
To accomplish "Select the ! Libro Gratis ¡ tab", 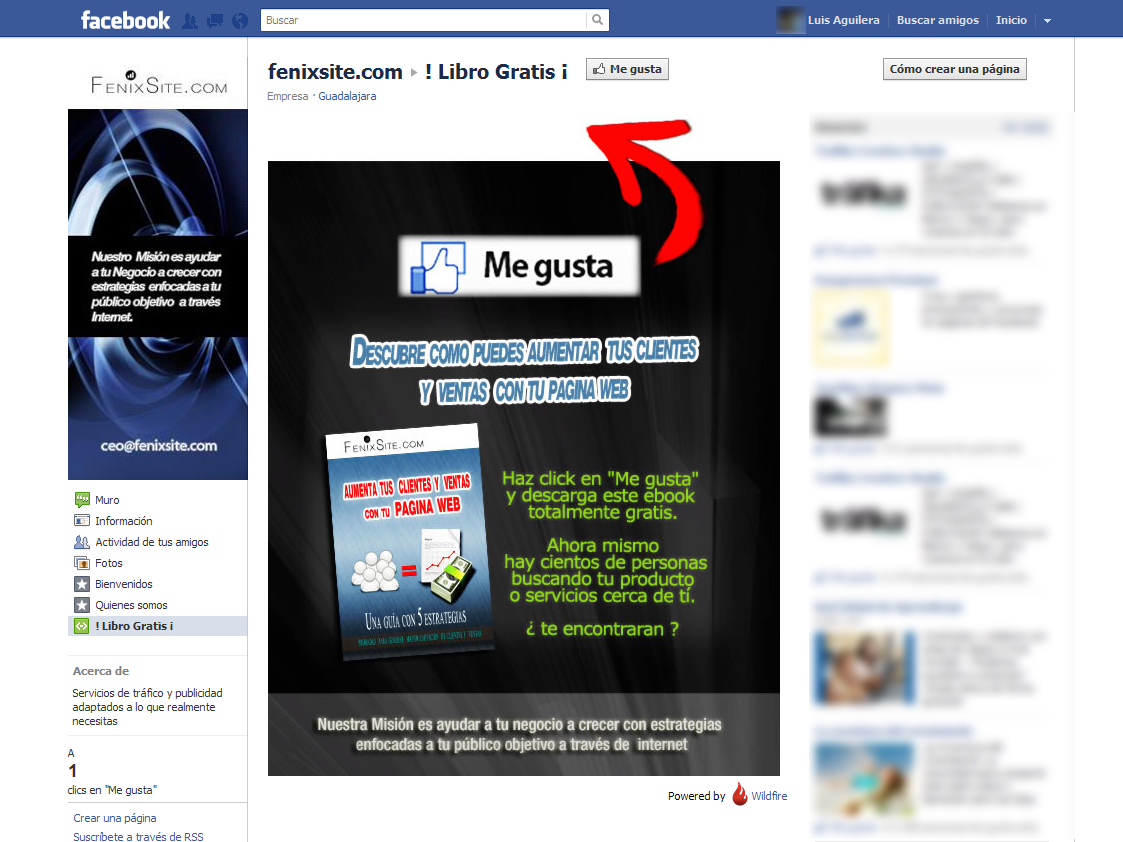I will [x=158, y=626].
